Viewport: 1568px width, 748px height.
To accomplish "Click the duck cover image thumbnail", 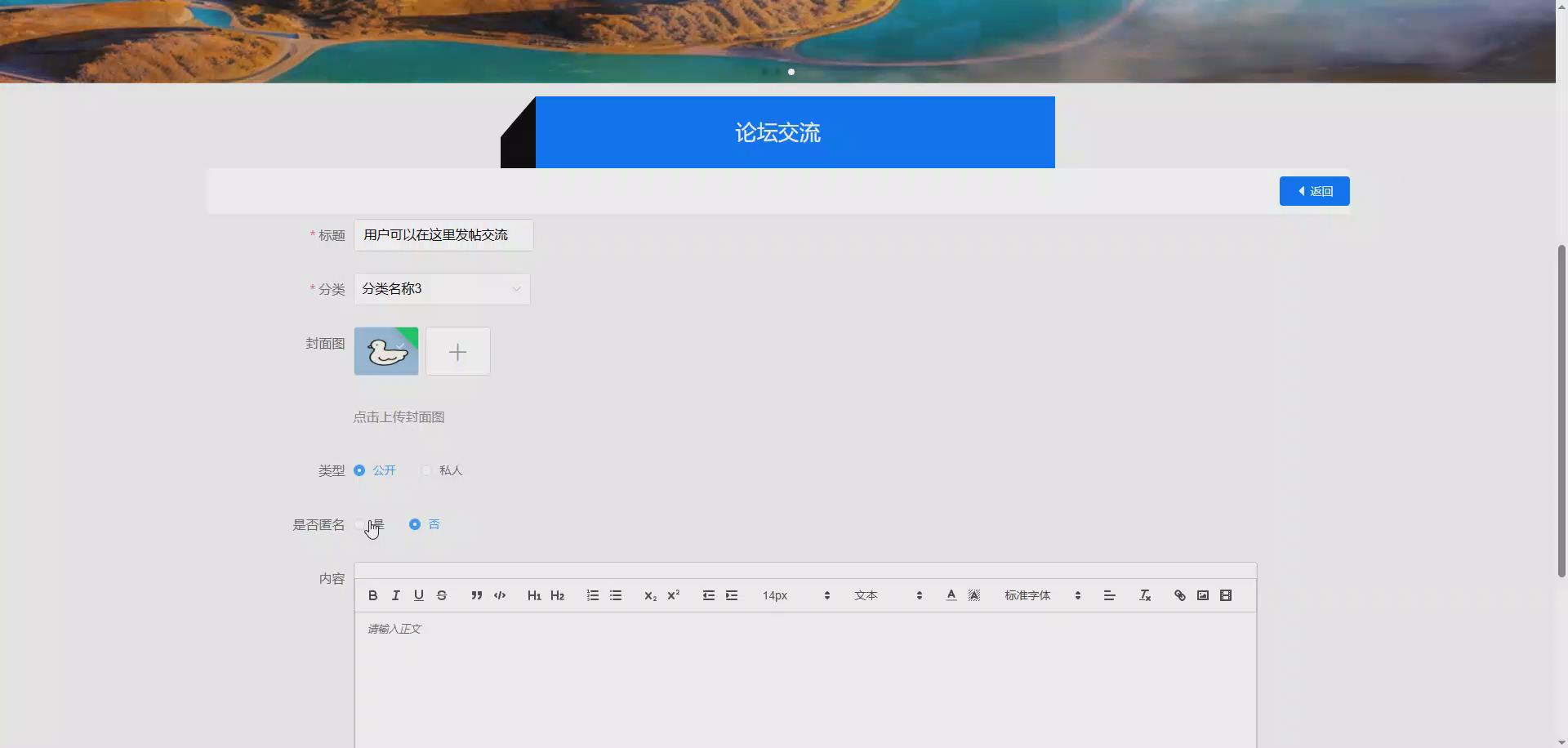I will click(x=385, y=351).
